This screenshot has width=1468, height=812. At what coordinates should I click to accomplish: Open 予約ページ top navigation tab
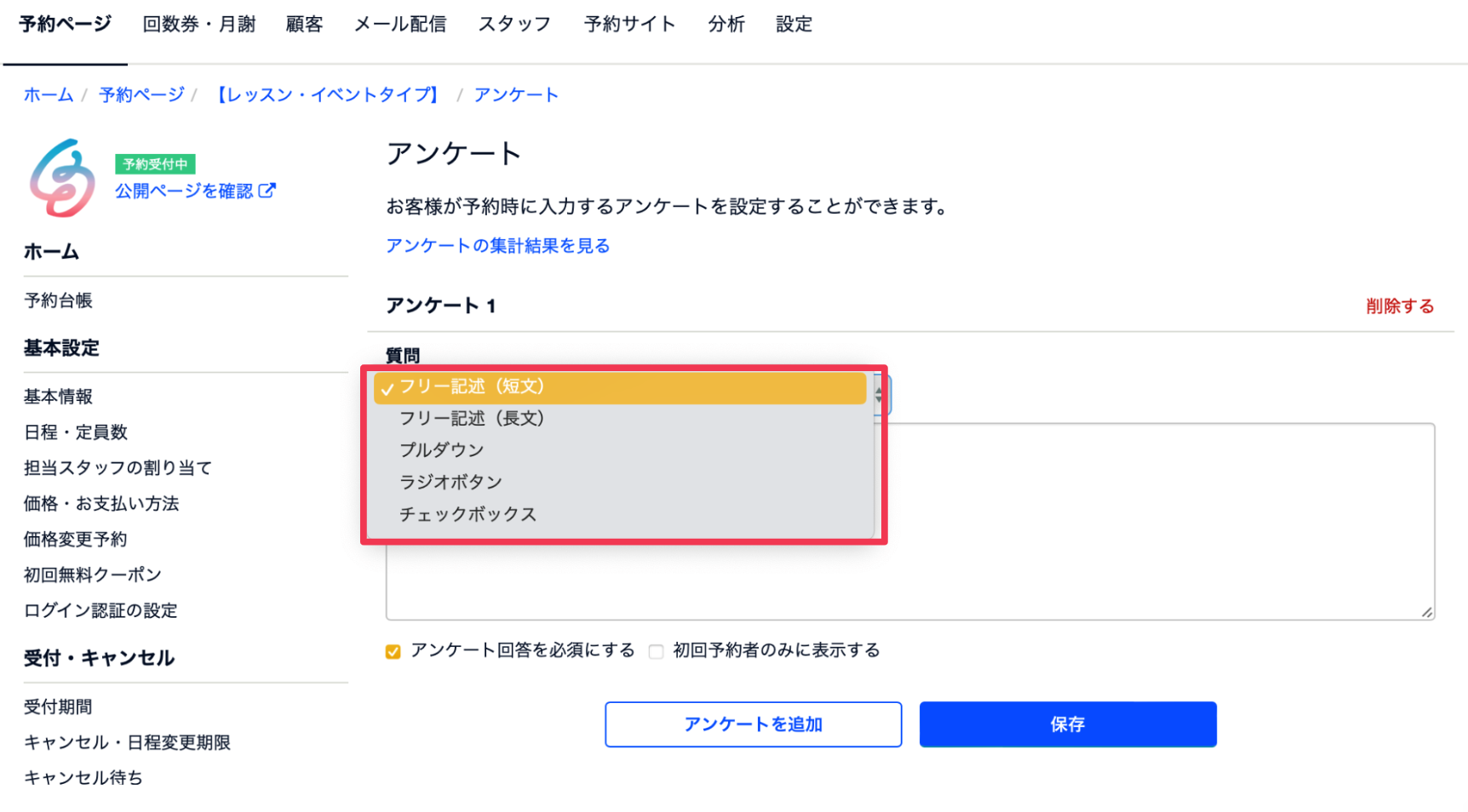pyautogui.click(x=65, y=24)
